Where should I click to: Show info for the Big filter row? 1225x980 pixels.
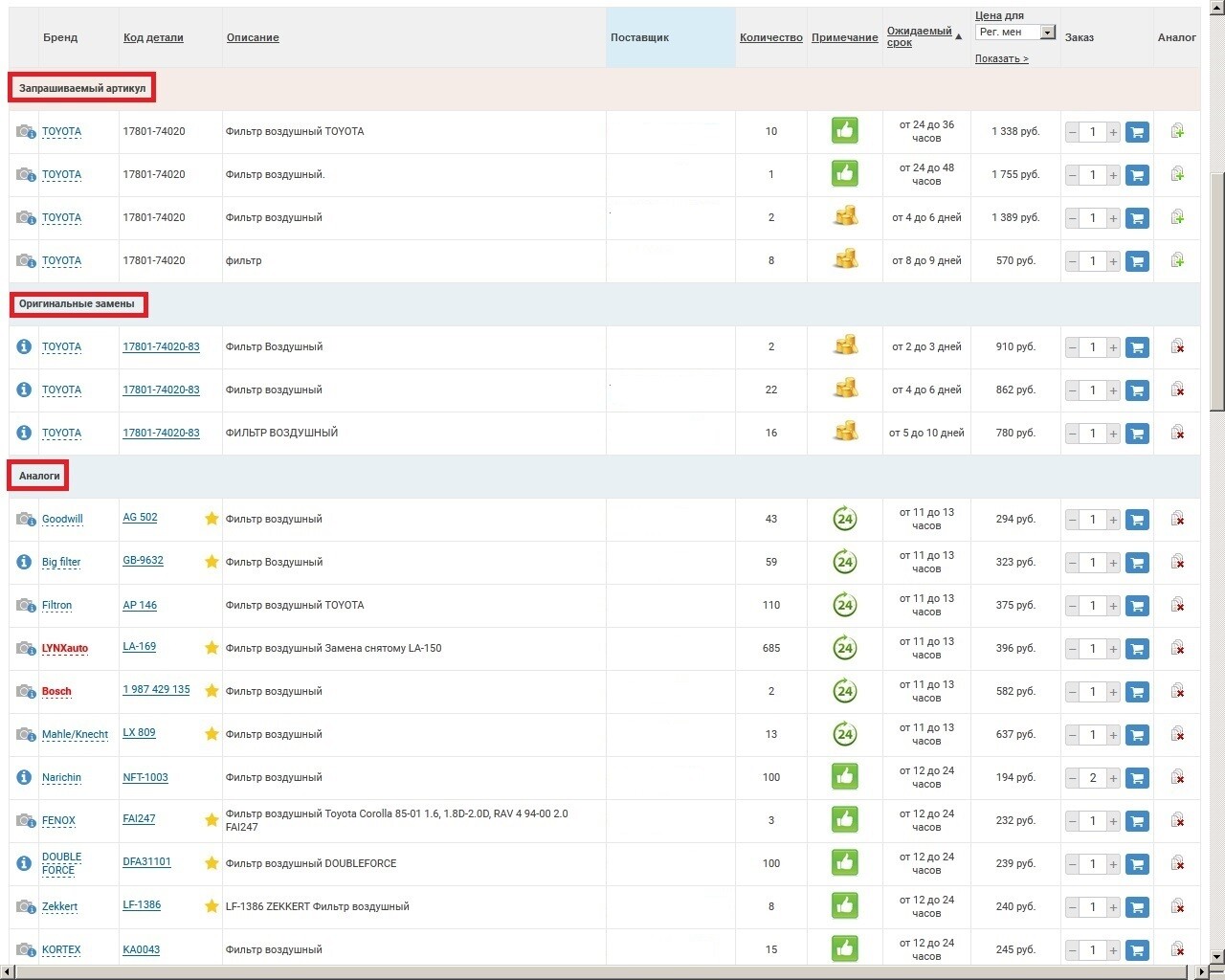click(x=24, y=562)
